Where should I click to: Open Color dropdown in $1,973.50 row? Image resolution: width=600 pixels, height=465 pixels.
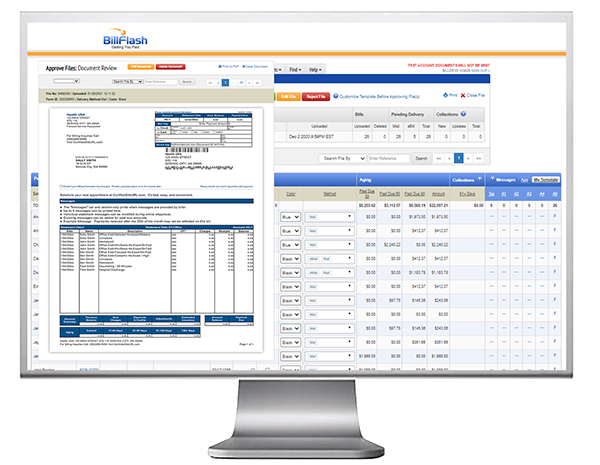(290, 217)
